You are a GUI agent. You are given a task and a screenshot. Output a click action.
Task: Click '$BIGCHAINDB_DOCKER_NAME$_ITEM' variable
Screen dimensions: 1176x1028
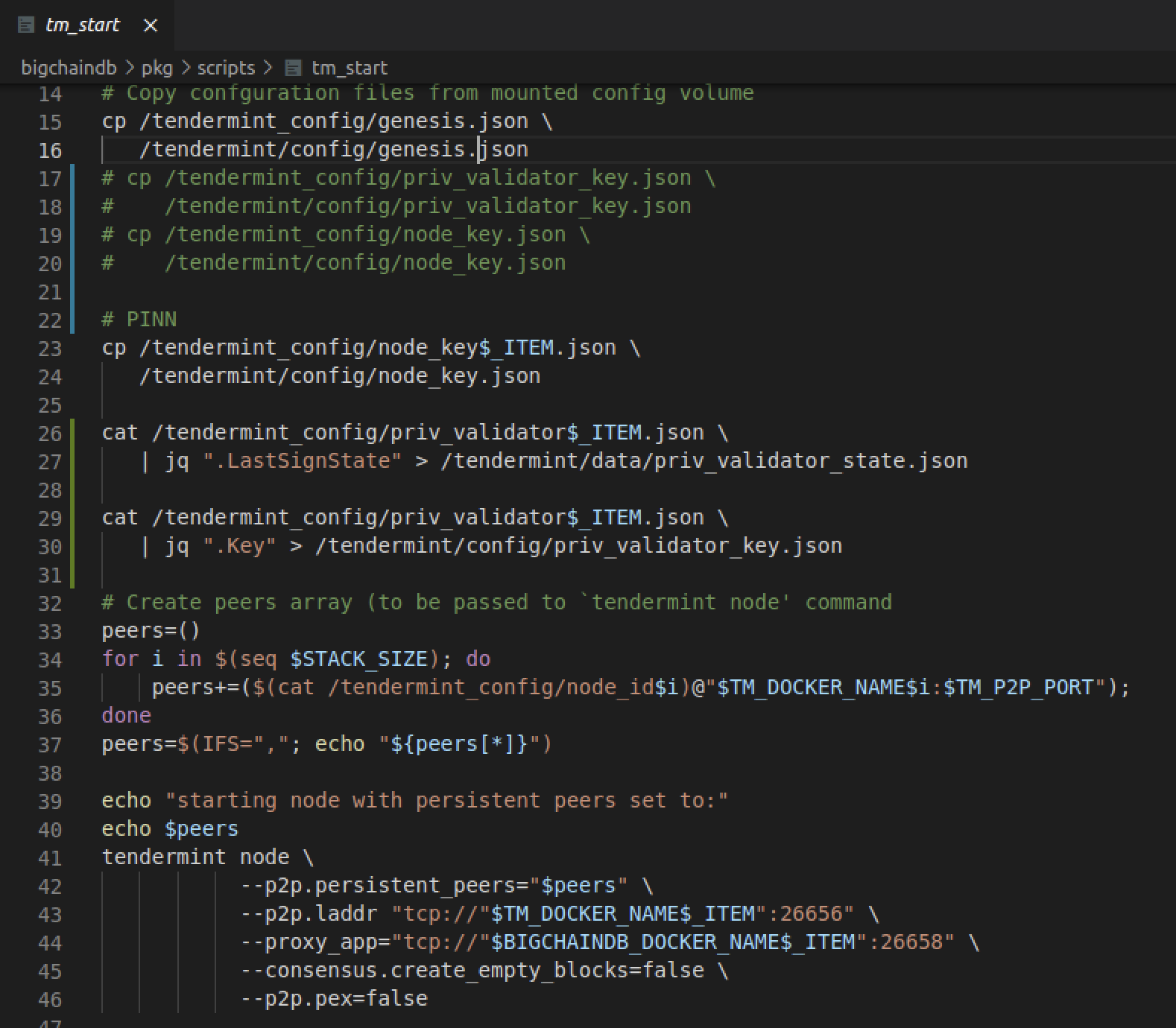coord(672,942)
